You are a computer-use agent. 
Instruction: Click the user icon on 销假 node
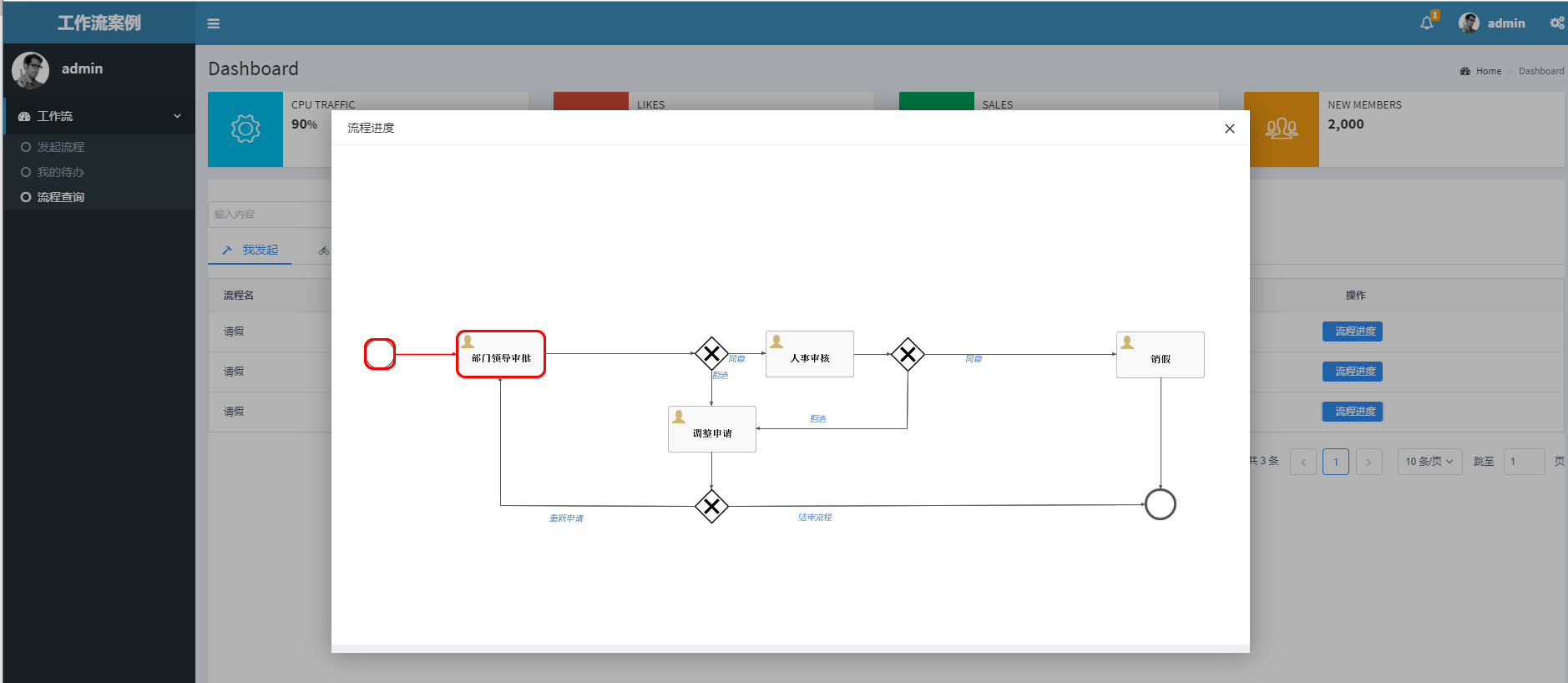1127,342
